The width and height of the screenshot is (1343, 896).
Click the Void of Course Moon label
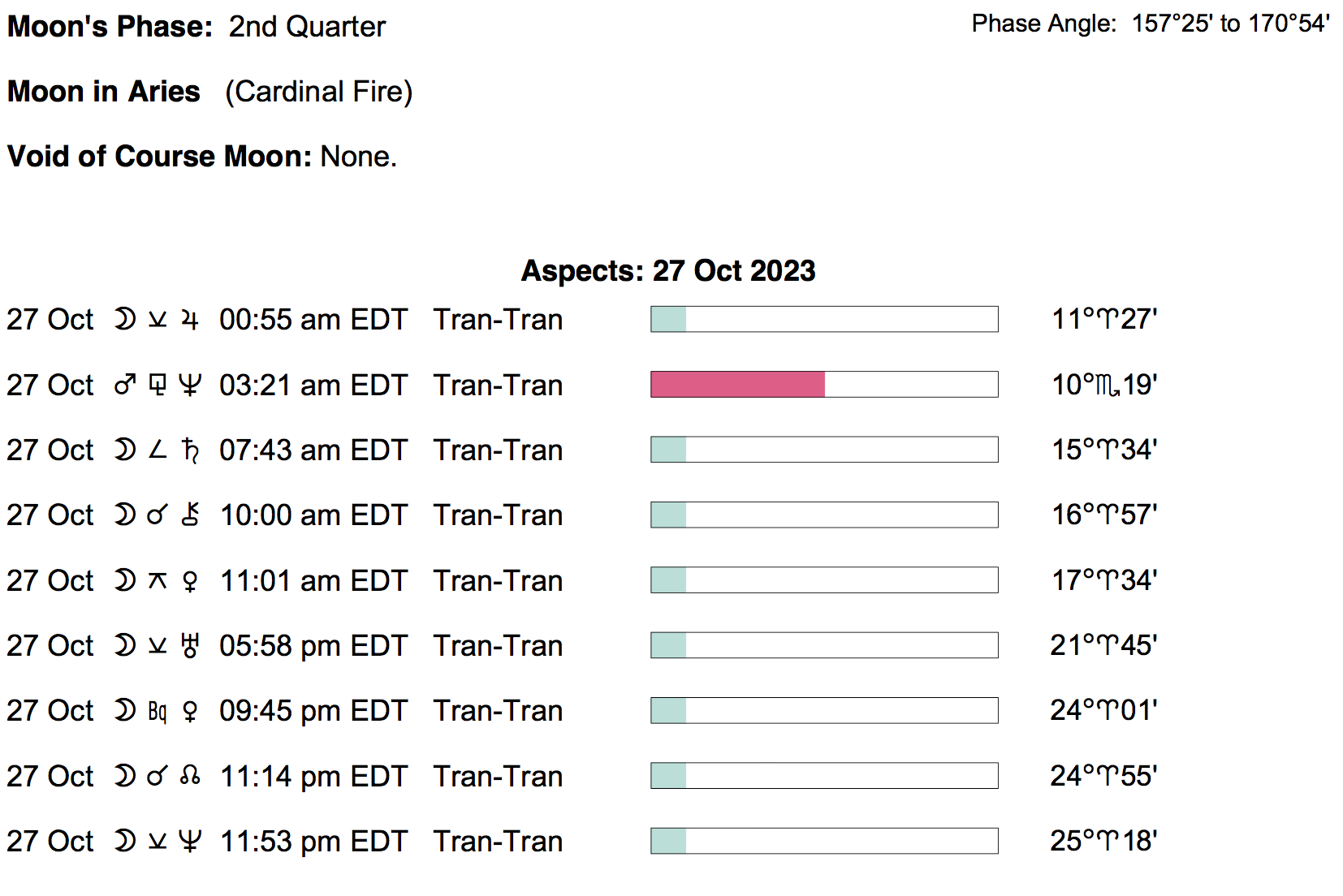[x=159, y=156]
